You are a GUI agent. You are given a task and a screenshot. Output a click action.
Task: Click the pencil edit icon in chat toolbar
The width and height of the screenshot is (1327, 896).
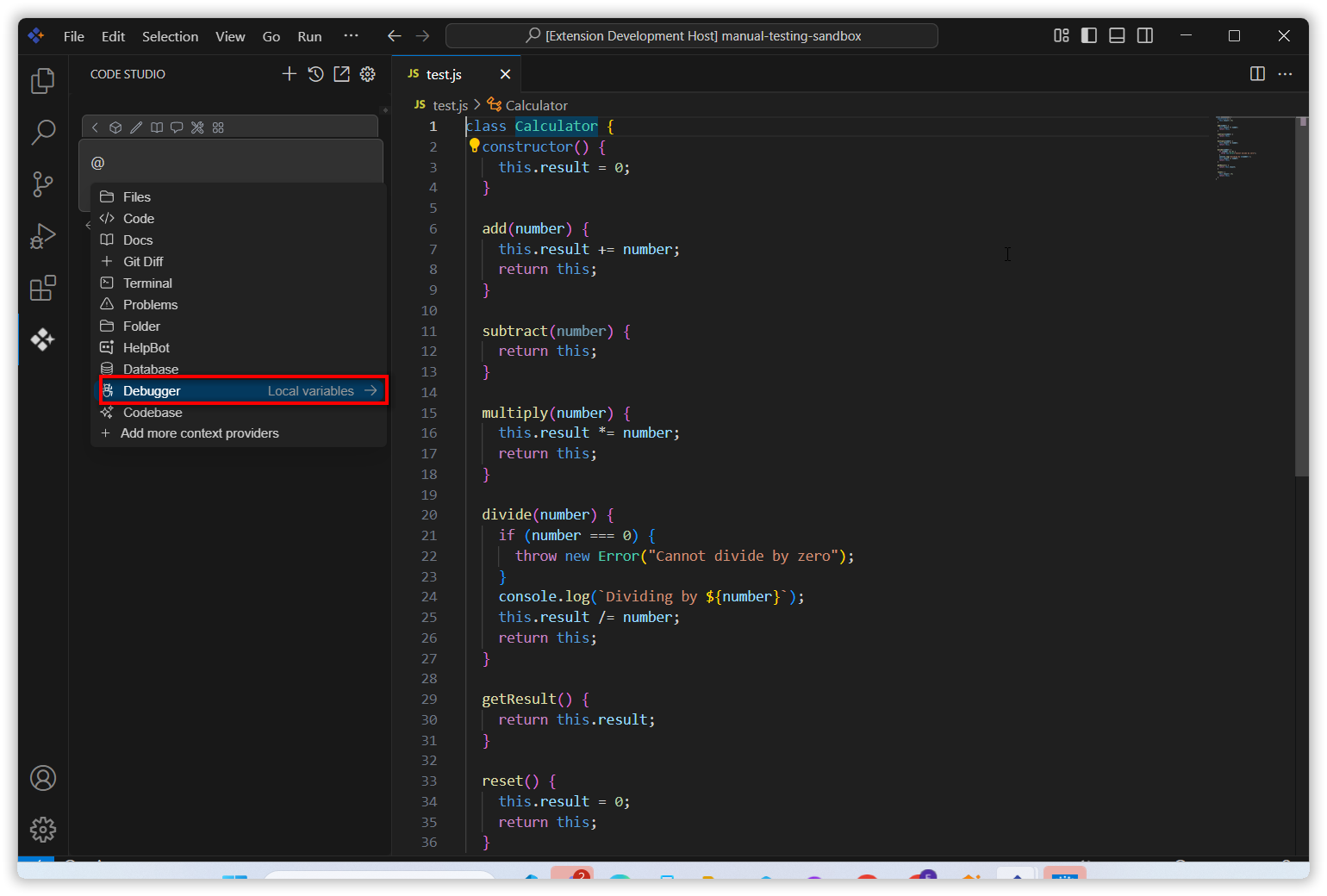pos(136,128)
